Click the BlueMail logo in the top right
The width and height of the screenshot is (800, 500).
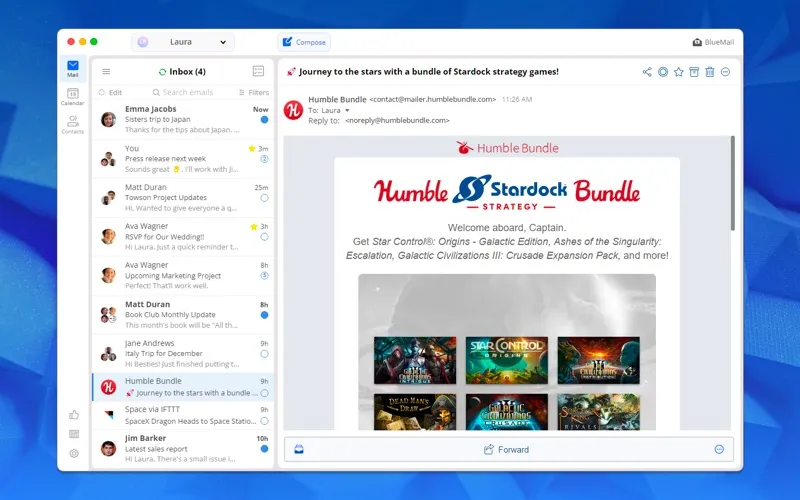(713, 42)
